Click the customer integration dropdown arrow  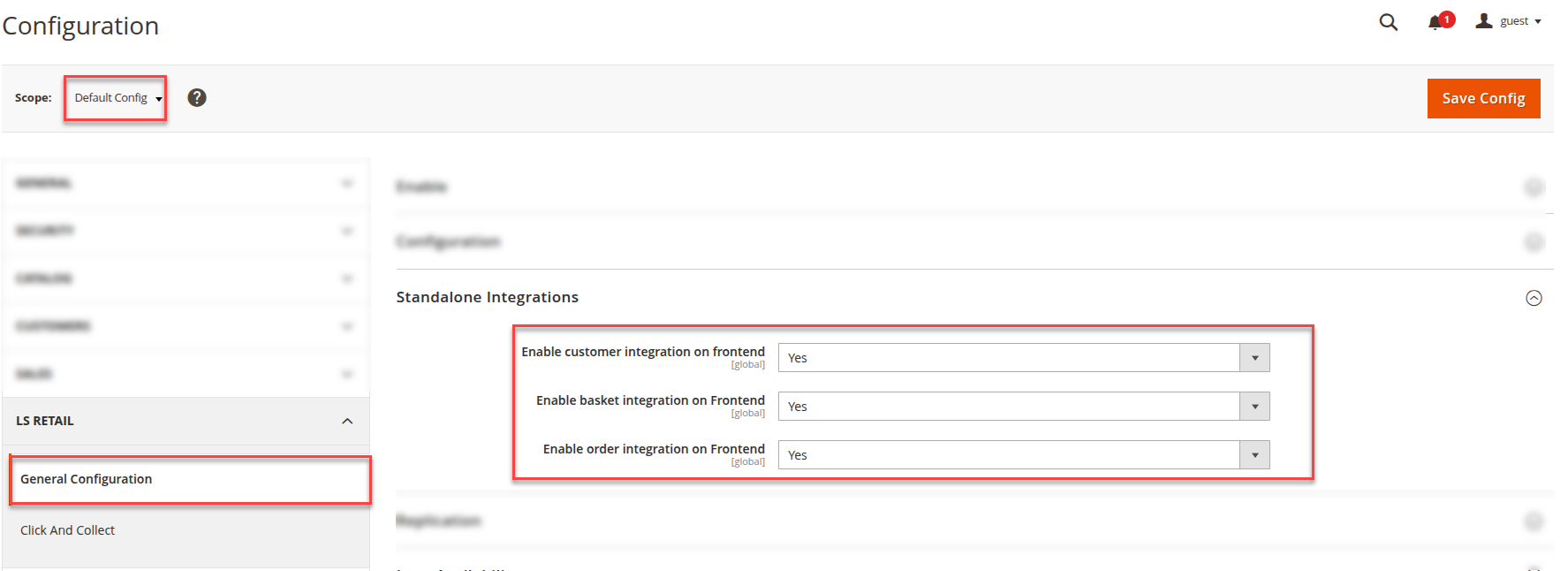pyautogui.click(x=1254, y=358)
